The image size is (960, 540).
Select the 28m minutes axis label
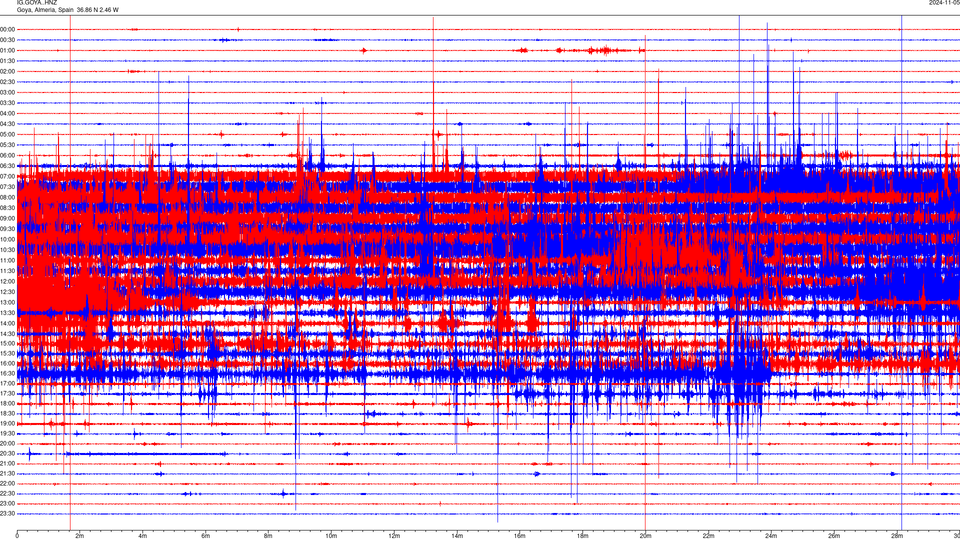[x=897, y=536]
